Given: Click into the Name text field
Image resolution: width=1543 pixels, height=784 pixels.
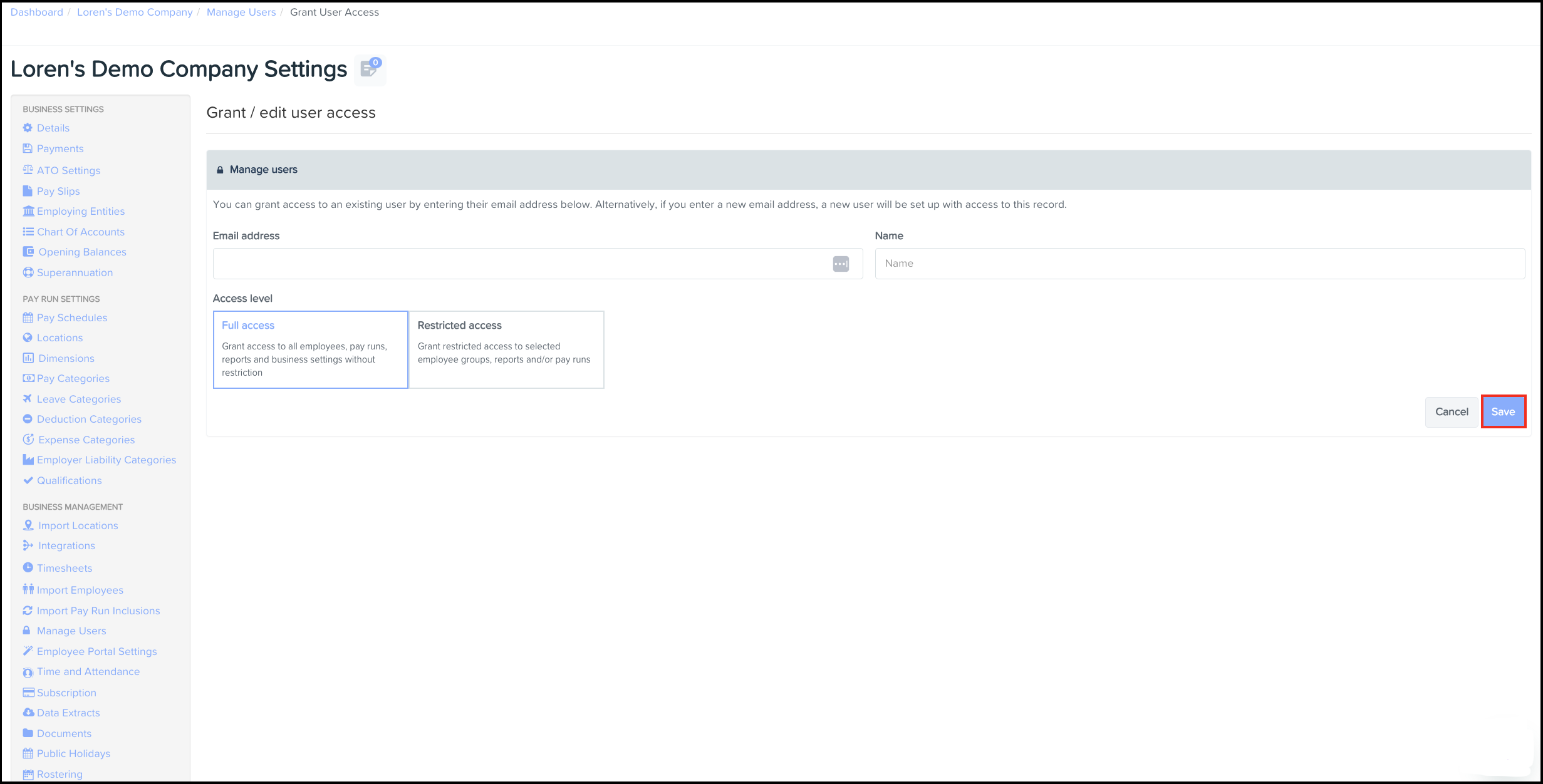Looking at the screenshot, I should point(1199,264).
